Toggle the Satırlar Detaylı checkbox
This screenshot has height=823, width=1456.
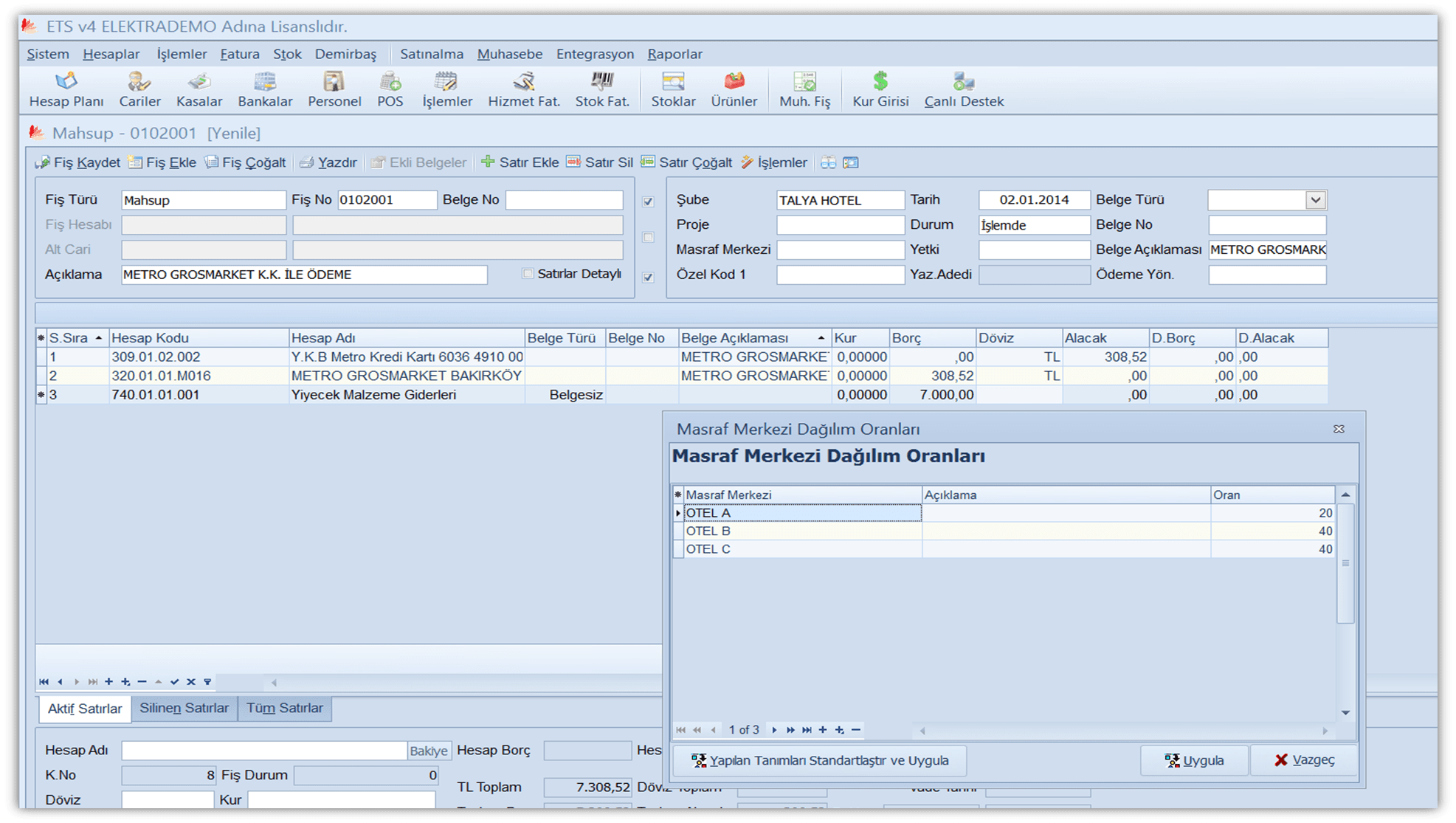[x=528, y=274]
